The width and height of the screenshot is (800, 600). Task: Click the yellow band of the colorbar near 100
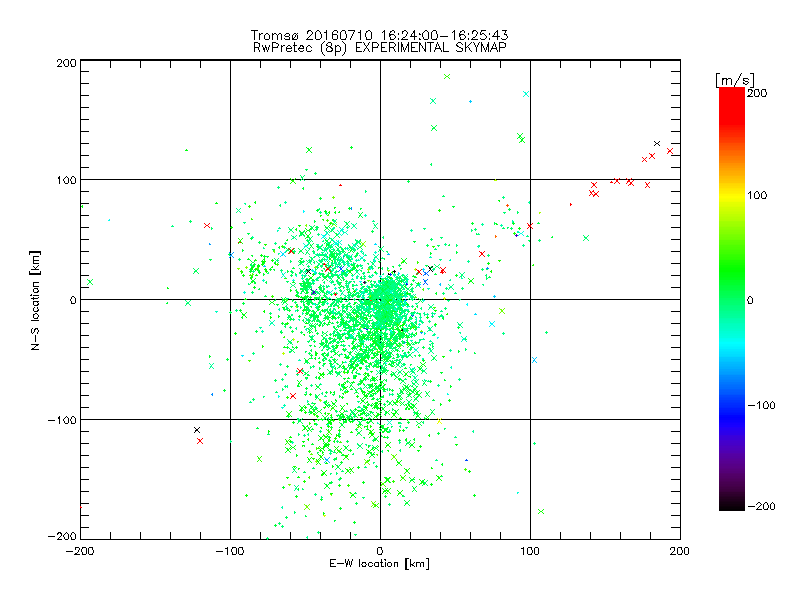(732, 195)
